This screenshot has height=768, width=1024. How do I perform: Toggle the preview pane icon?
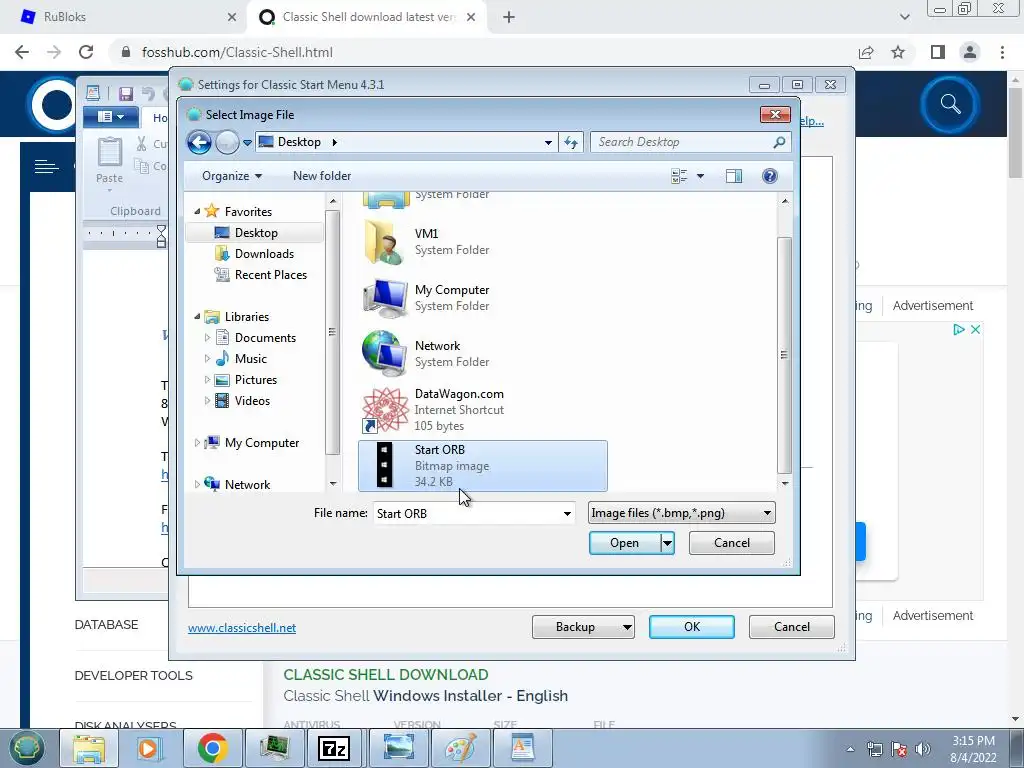(x=733, y=176)
